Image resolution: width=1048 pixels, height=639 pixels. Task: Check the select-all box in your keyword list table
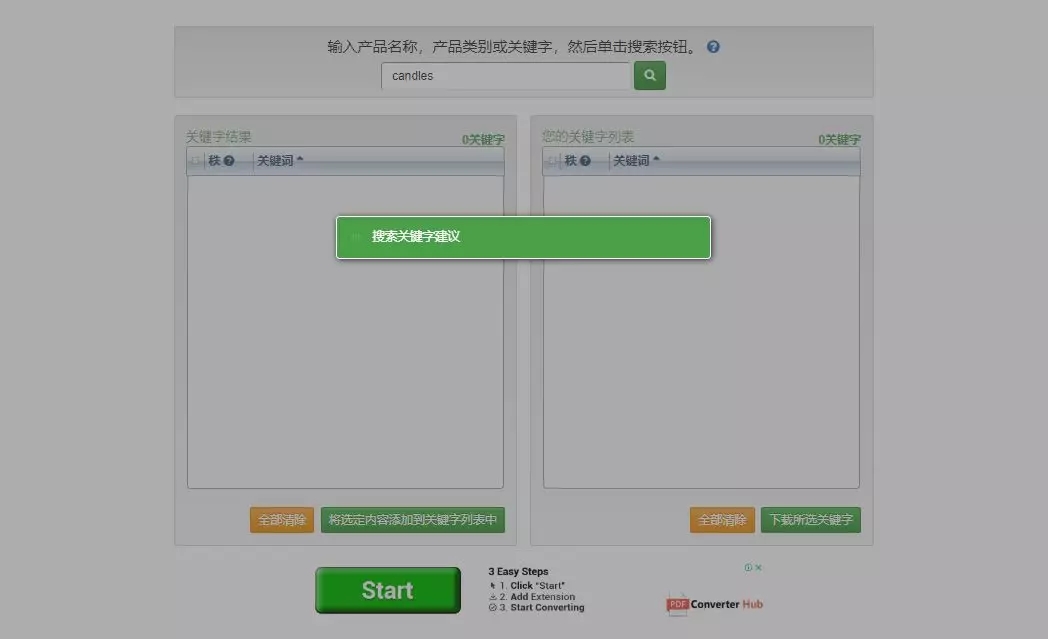pyautogui.click(x=549, y=160)
